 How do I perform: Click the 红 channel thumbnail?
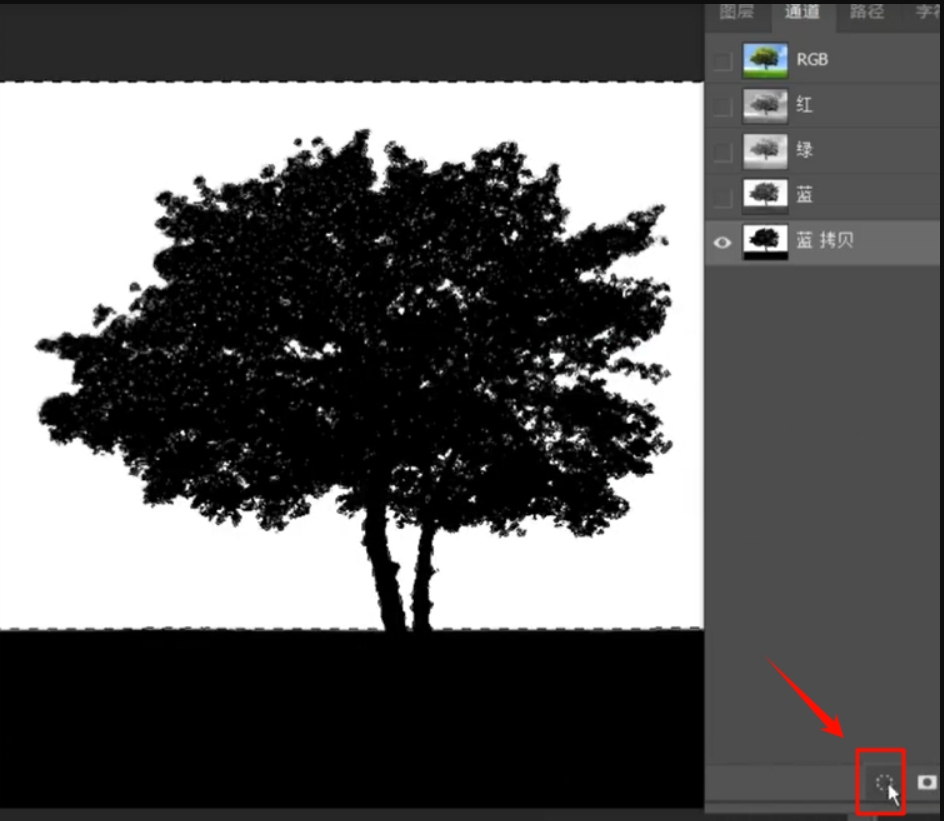pos(765,105)
